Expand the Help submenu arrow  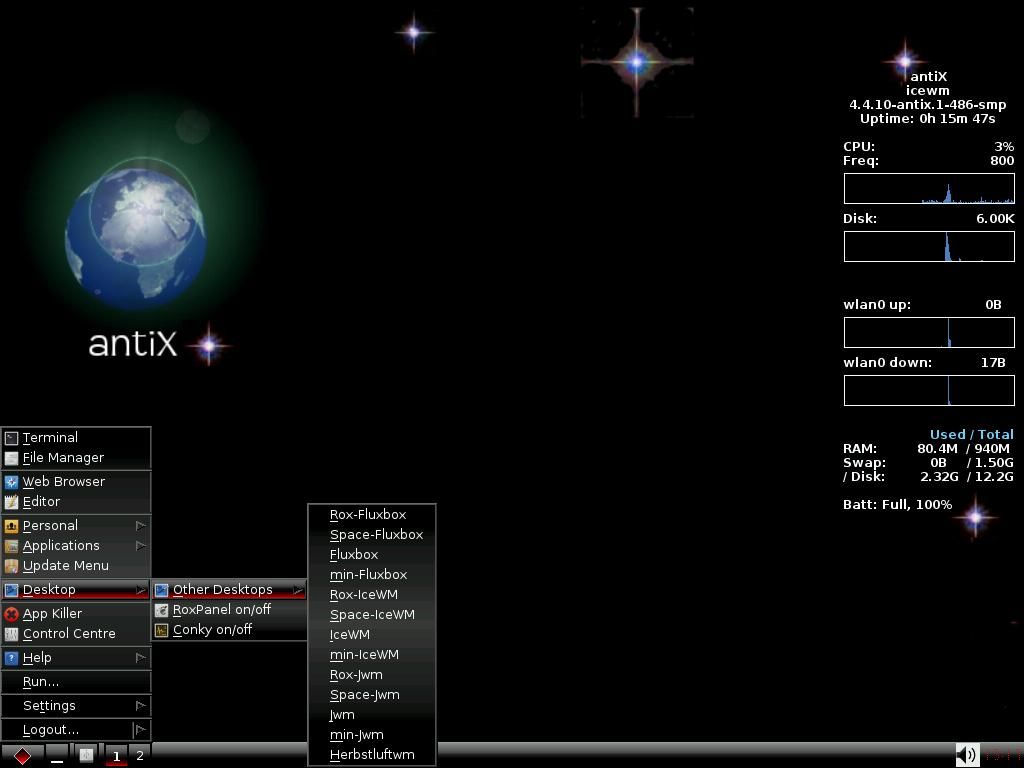(140, 658)
